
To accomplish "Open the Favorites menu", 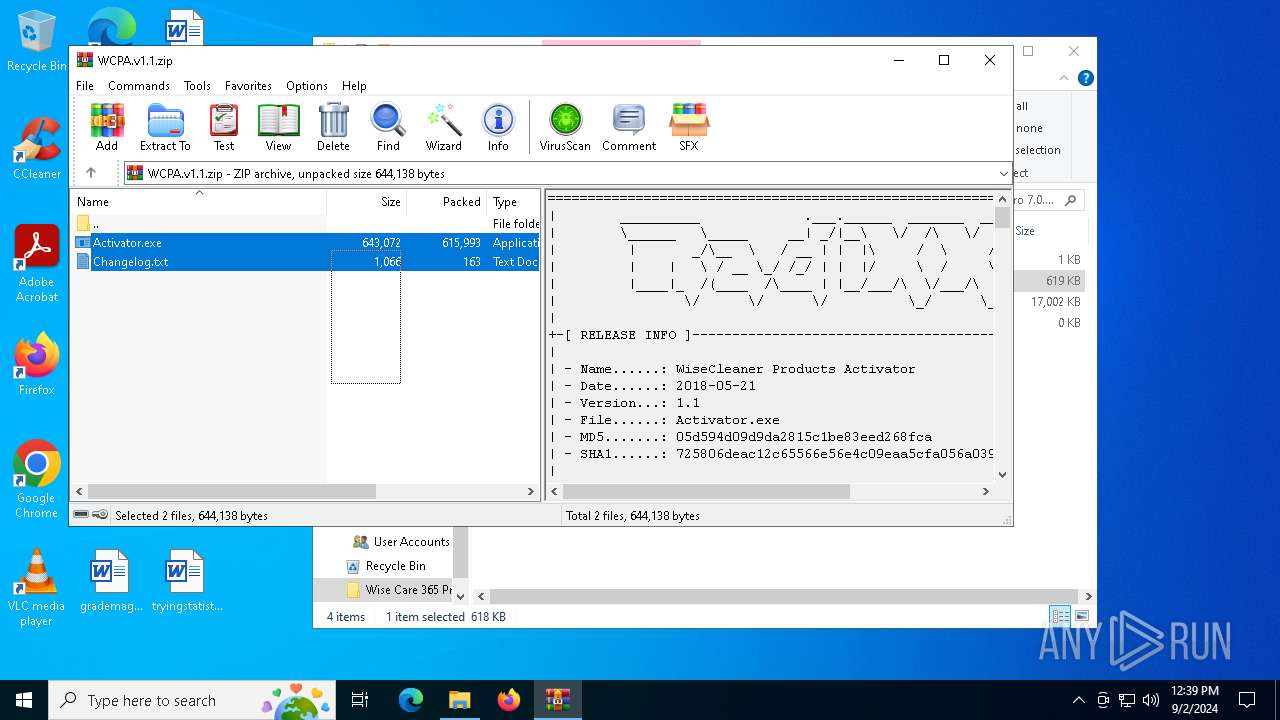I will [x=248, y=86].
